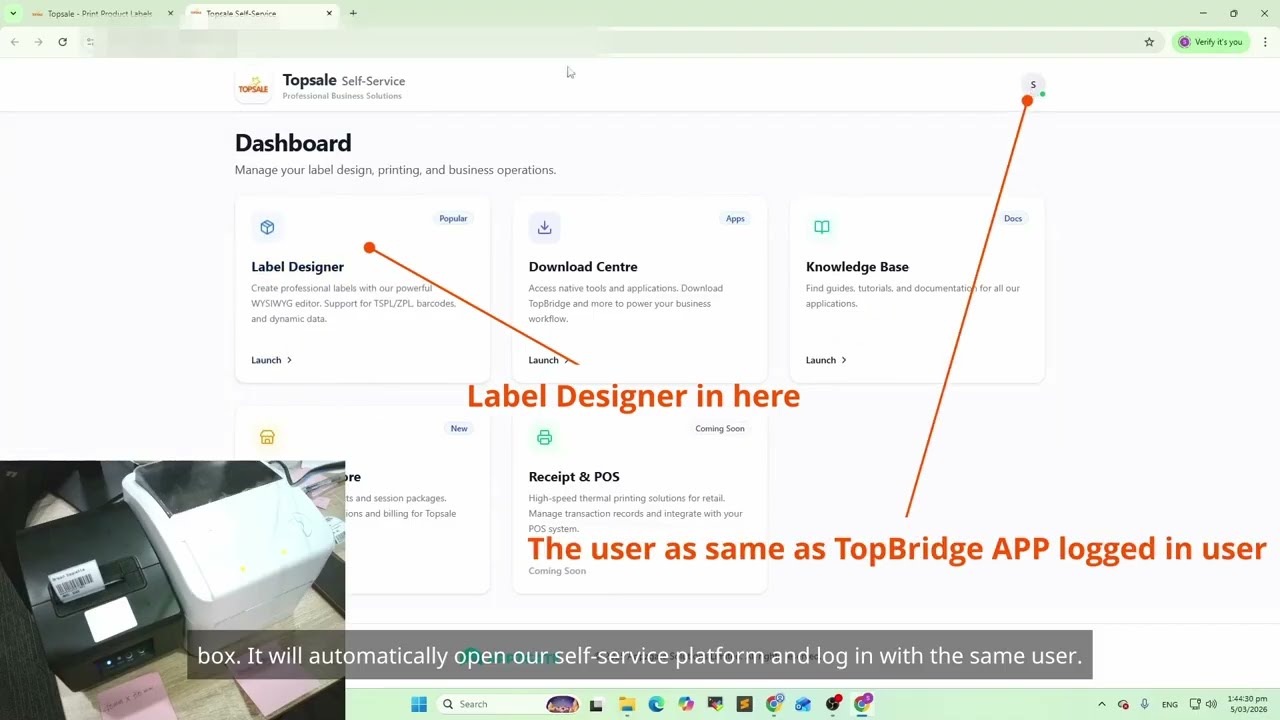The image size is (1280, 720).
Task: Open the Windows Start menu
Action: [419, 704]
